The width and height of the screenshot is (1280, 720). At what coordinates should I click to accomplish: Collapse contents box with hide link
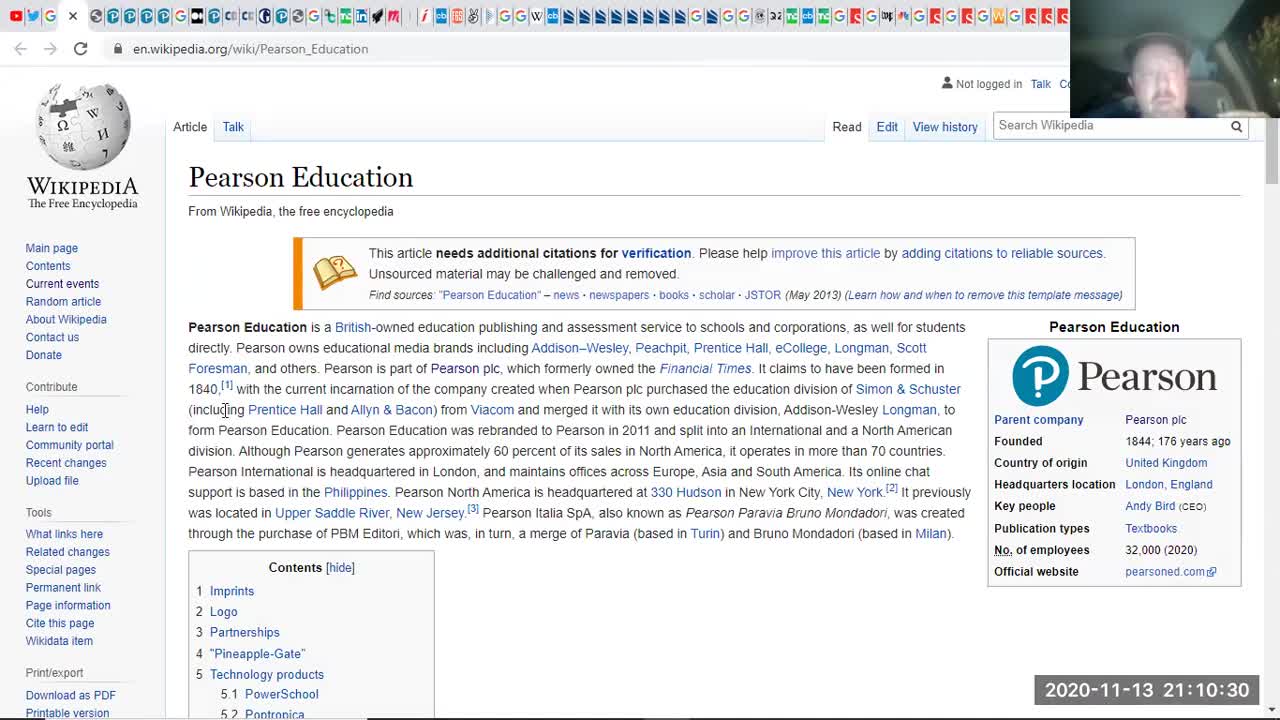(x=340, y=568)
